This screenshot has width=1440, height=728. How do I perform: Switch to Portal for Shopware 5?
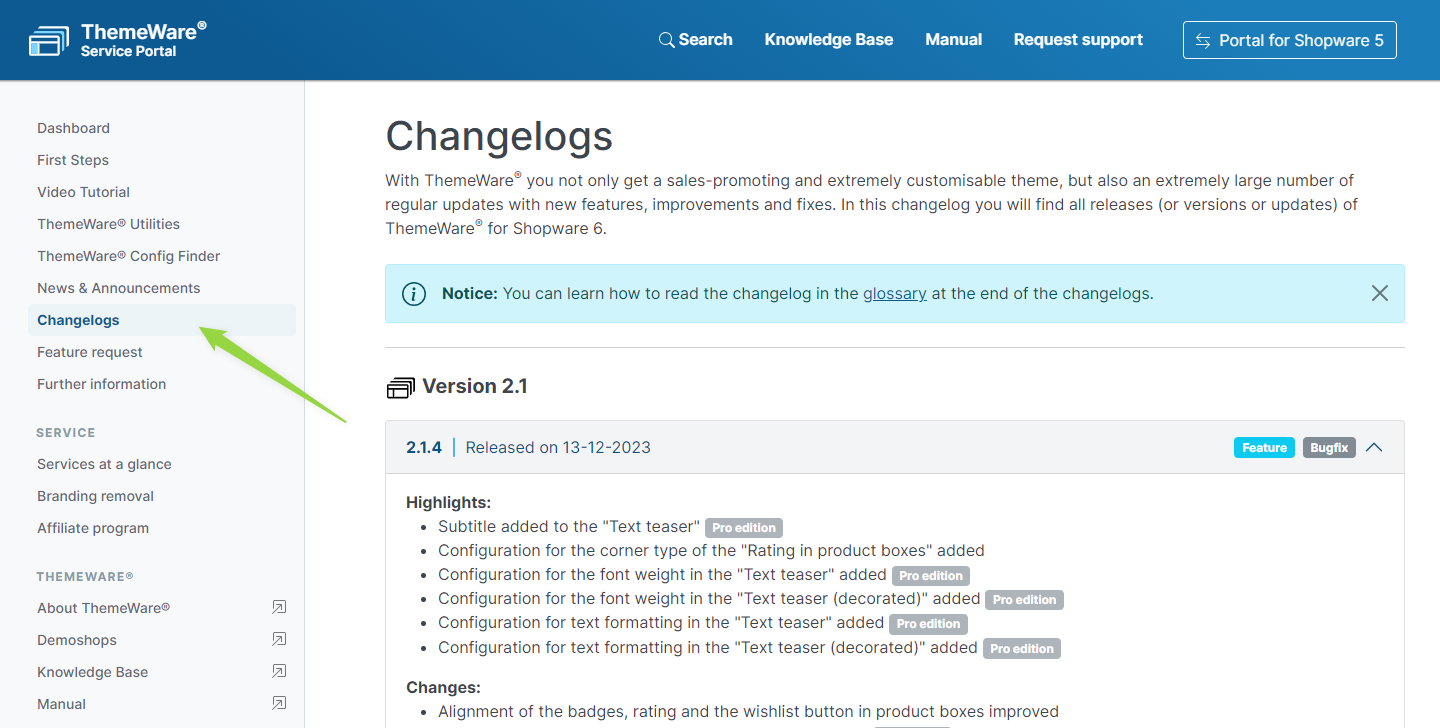pyautogui.click(x=1290, y=41)
